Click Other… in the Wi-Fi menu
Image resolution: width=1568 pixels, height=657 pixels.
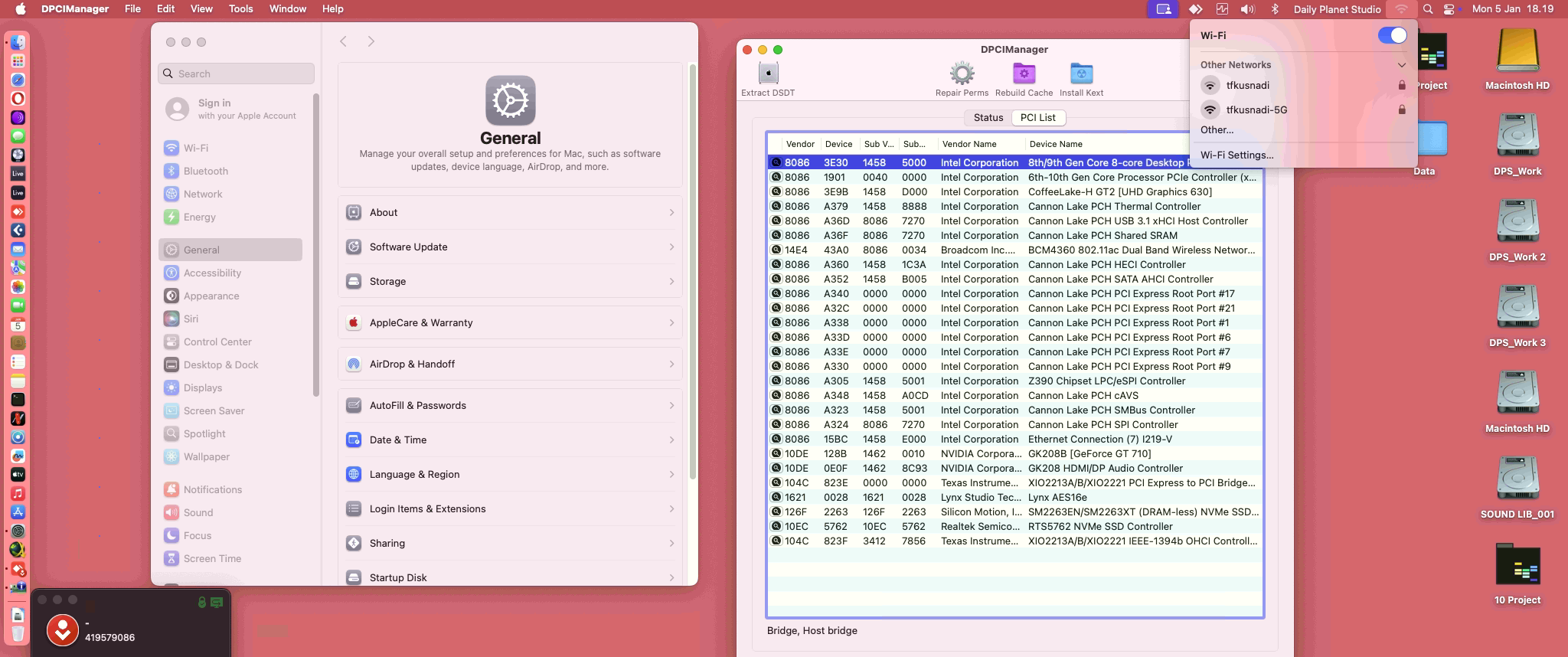pyautogui.click(x=1217, y=130)
